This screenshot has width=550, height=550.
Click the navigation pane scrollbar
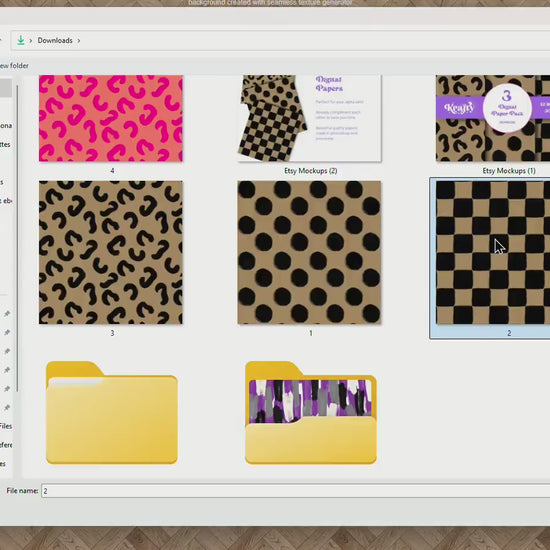tap(17, 239)
